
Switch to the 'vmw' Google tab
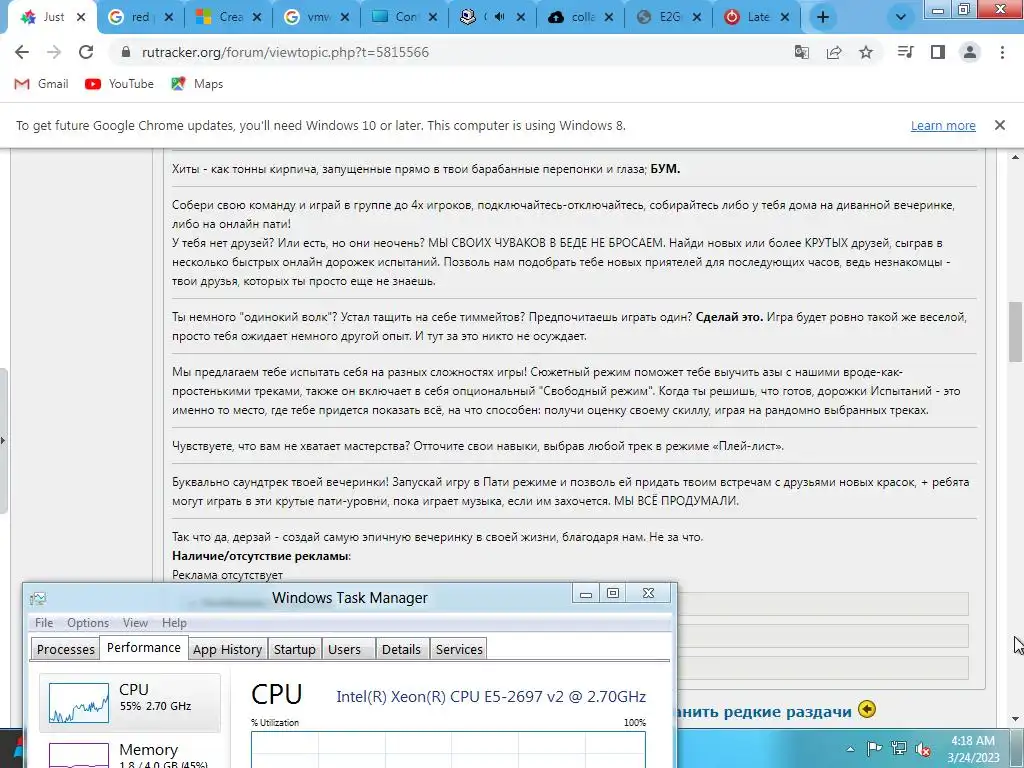316,18
